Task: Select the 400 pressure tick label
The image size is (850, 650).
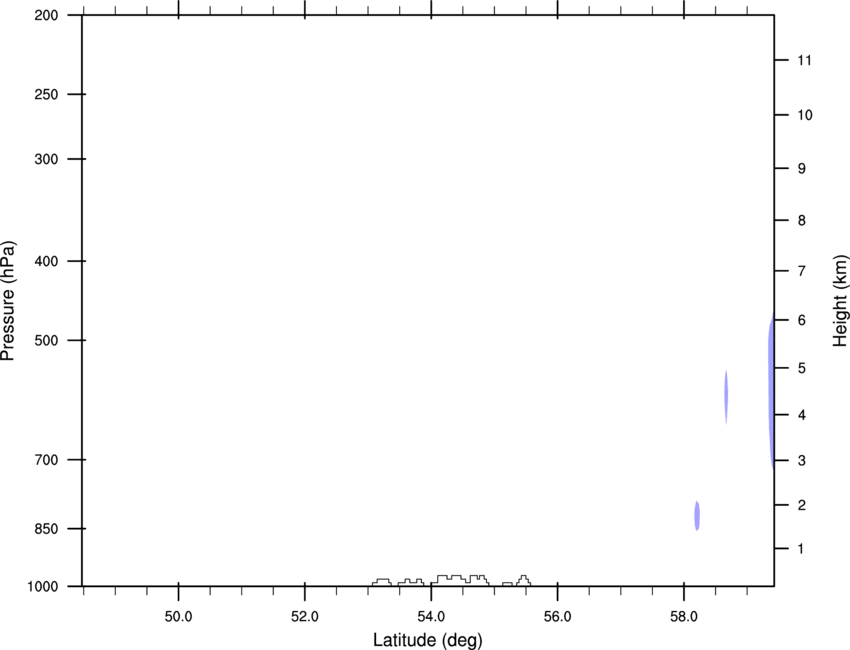Action: point(46,261)
